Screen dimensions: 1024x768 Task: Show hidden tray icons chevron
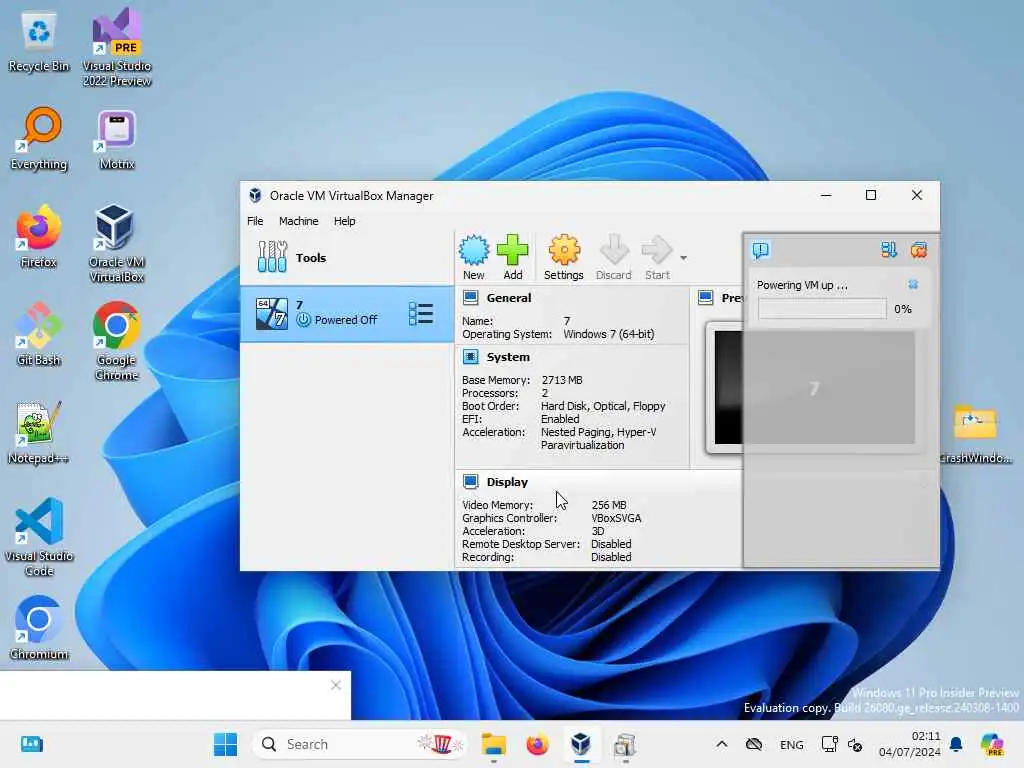[x=722, y=744]
